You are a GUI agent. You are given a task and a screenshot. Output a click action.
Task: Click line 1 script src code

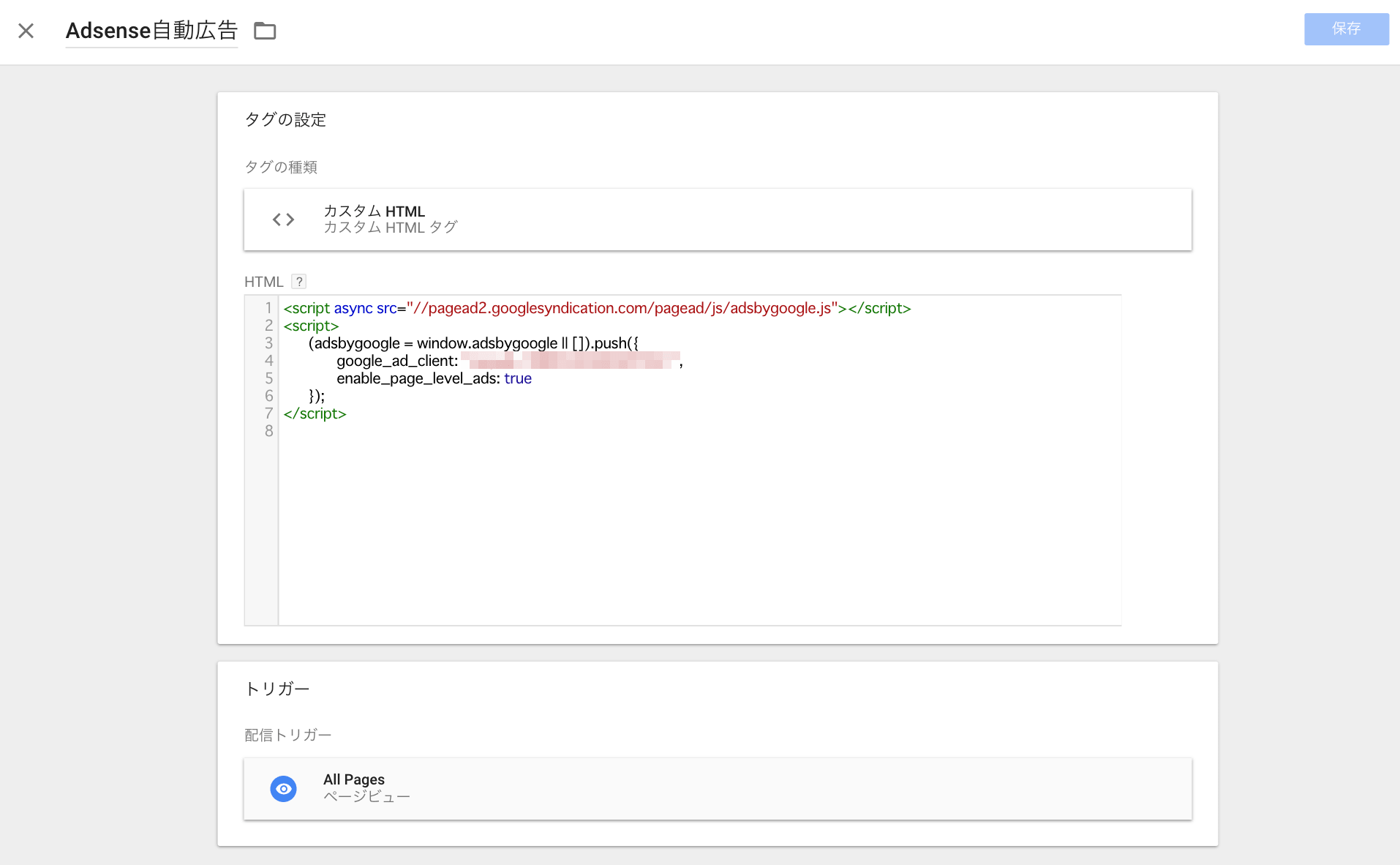pos(597,308)
